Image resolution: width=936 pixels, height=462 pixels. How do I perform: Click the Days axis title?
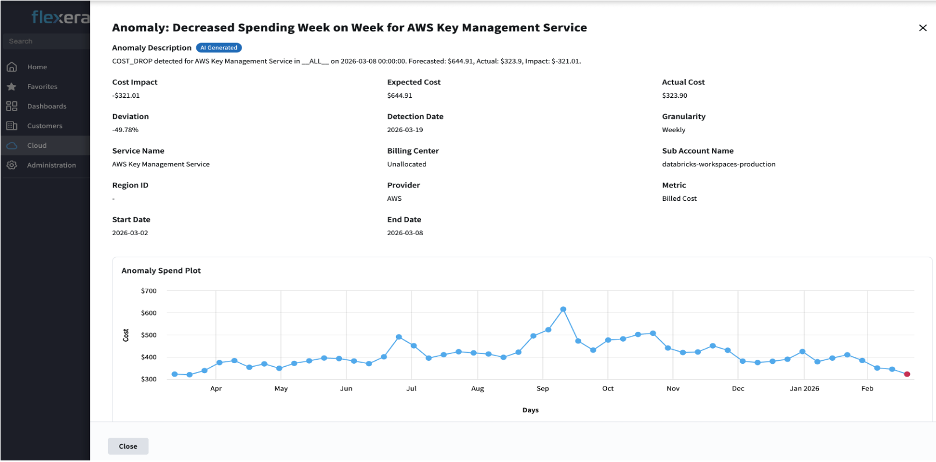(x=531, y=410)
